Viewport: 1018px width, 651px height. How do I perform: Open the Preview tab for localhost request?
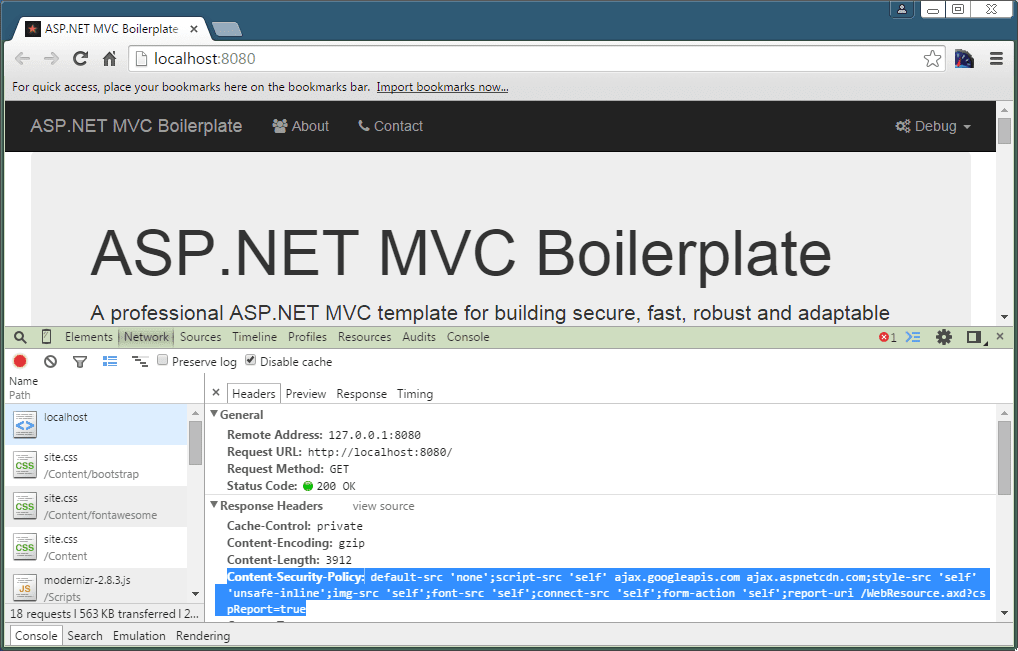tap(305, 393)
